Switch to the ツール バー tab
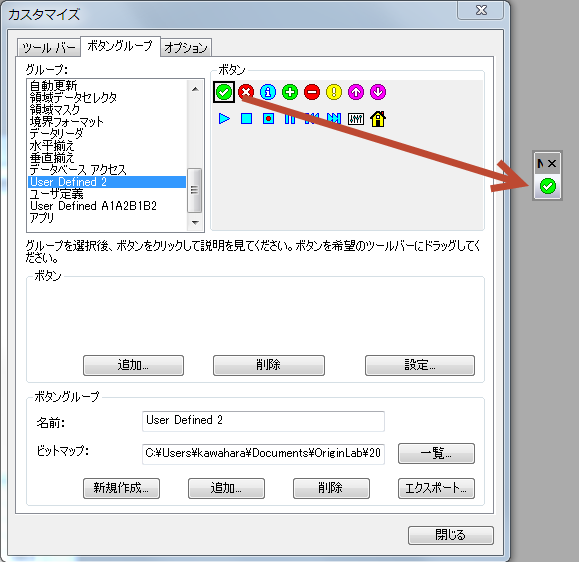 coord(49,48)
